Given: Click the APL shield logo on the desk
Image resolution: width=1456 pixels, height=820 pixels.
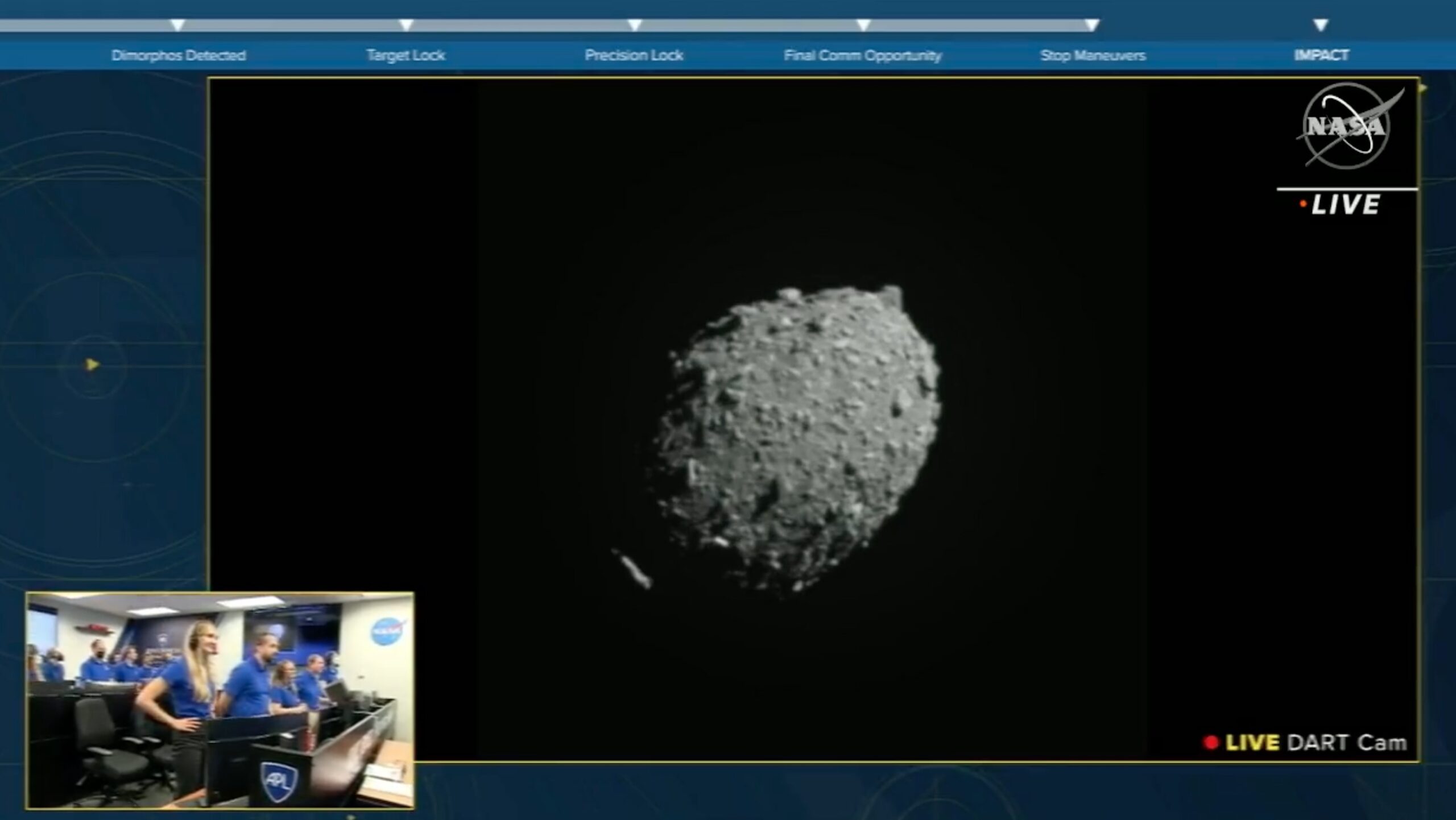Looking at the screenshot, I should (279, 780).
